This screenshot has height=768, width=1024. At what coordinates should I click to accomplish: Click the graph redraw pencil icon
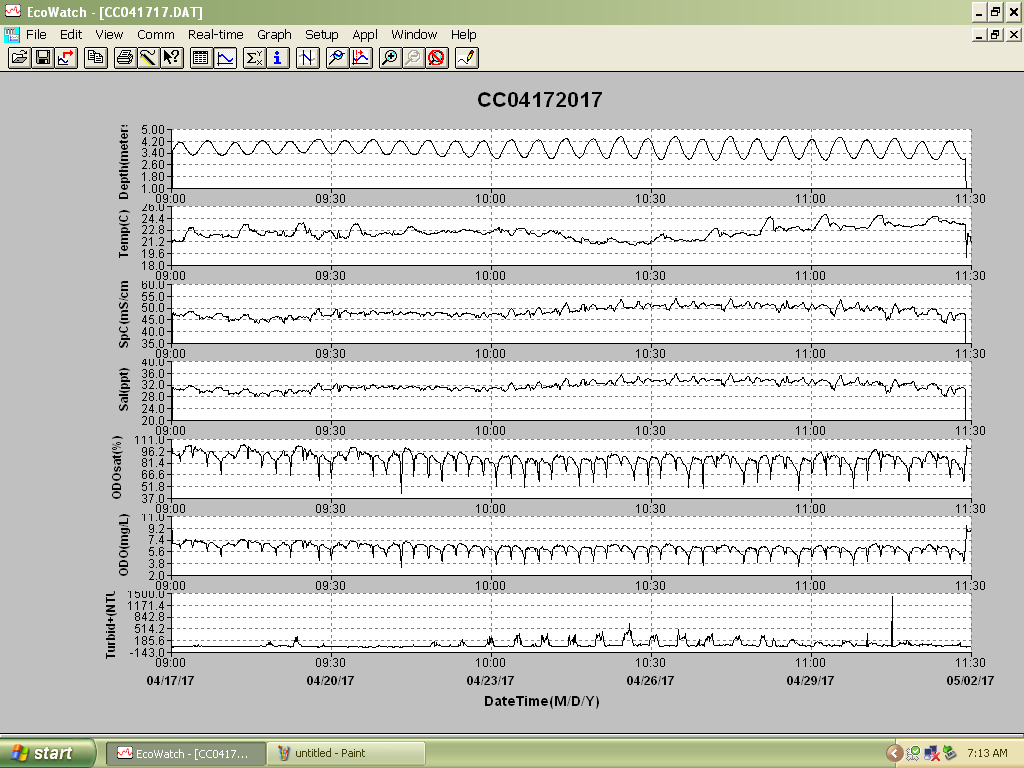467,58
